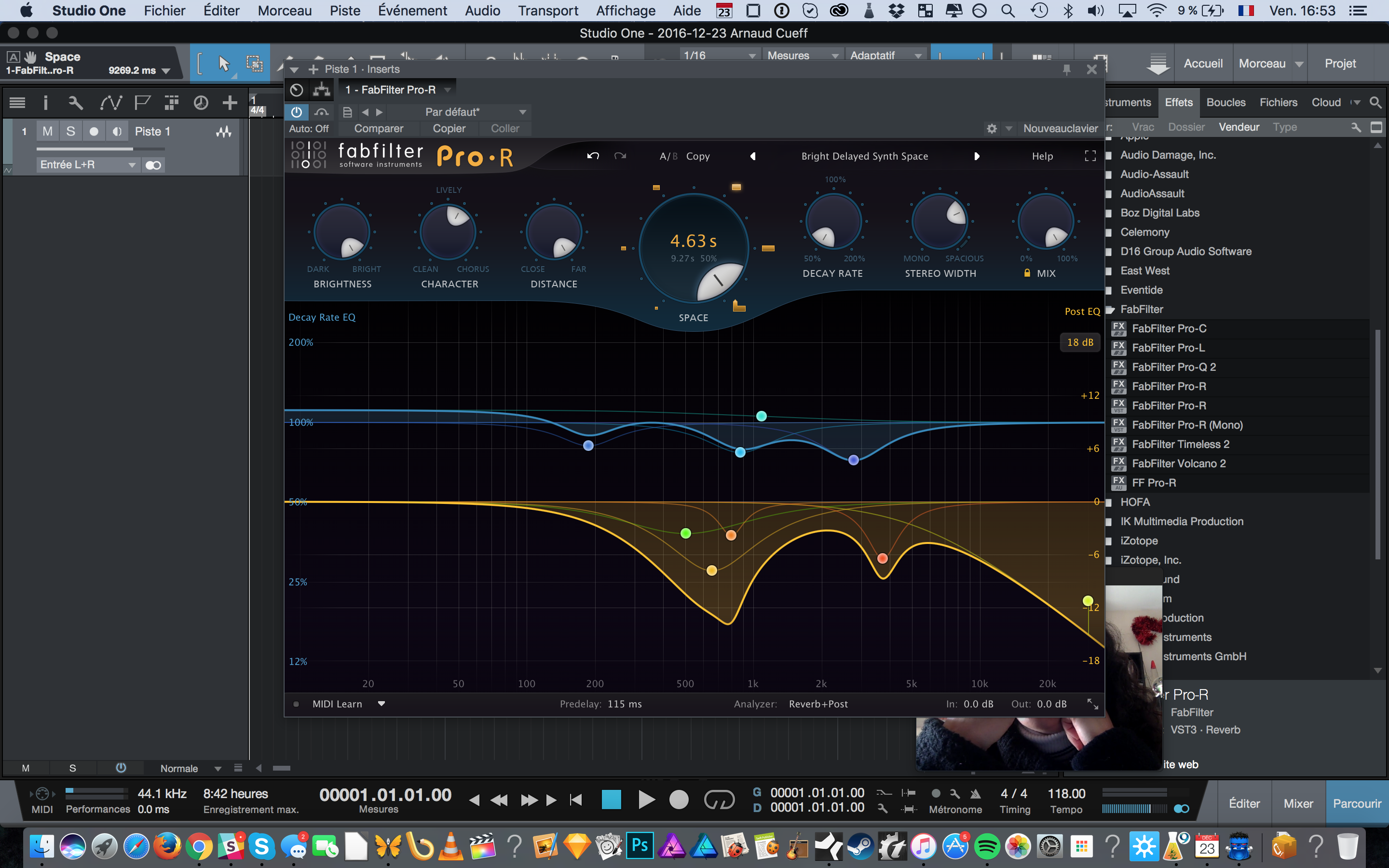Select FabFilter Pro-Q 2 from the effects list
1389x868 pixels.
[x=1173, y=367]
